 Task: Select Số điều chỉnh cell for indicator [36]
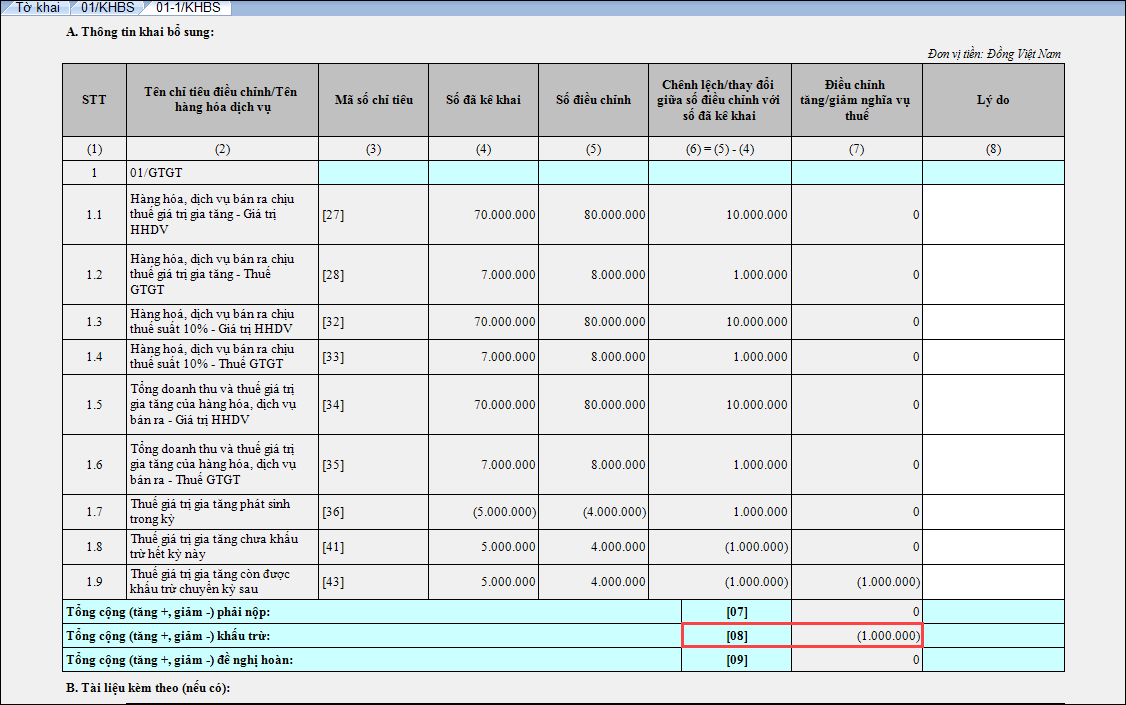593,511
